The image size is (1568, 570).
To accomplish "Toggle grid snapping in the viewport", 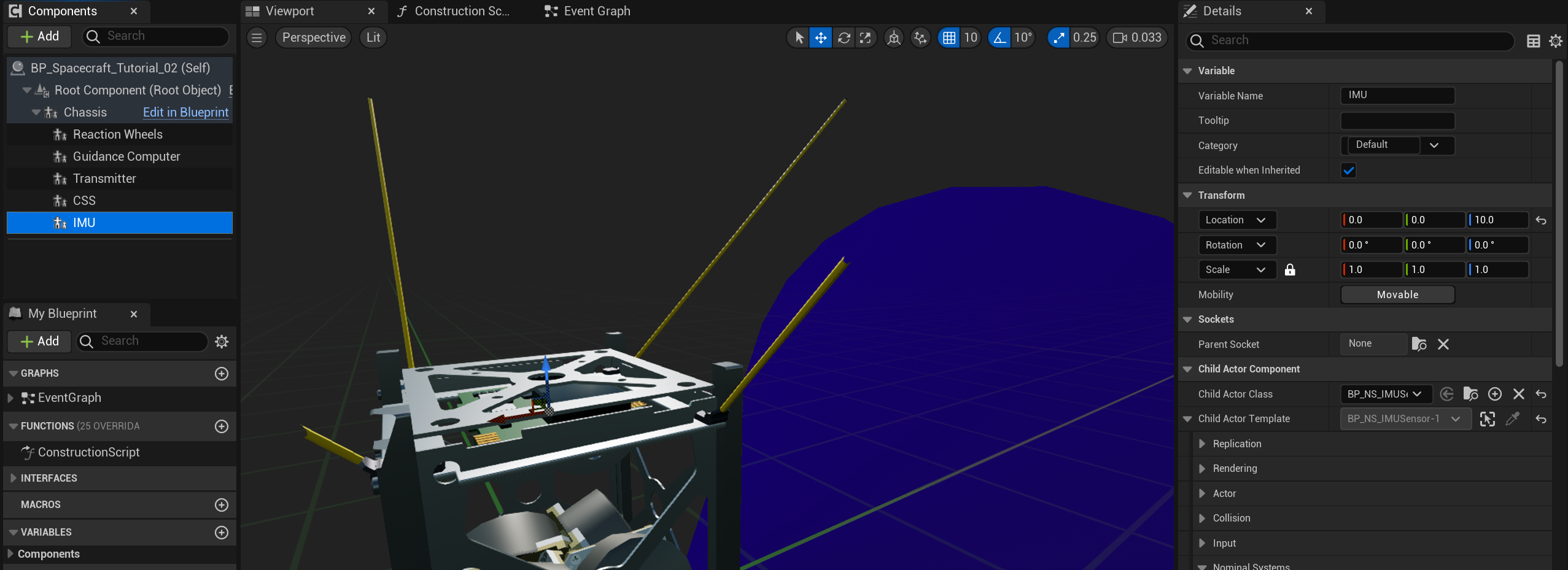I will (x=949, y=37).
